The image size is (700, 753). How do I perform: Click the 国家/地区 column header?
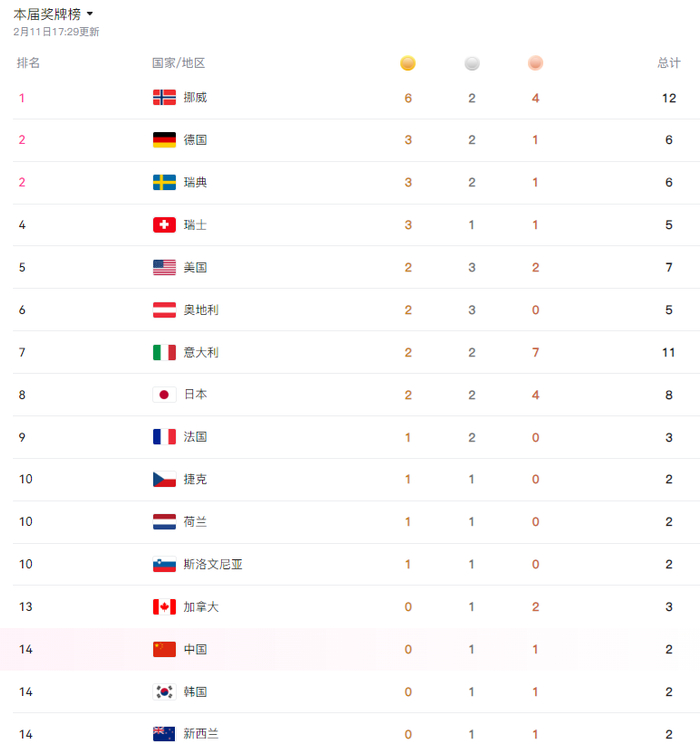pyautogui.click(x=179, y=63)
